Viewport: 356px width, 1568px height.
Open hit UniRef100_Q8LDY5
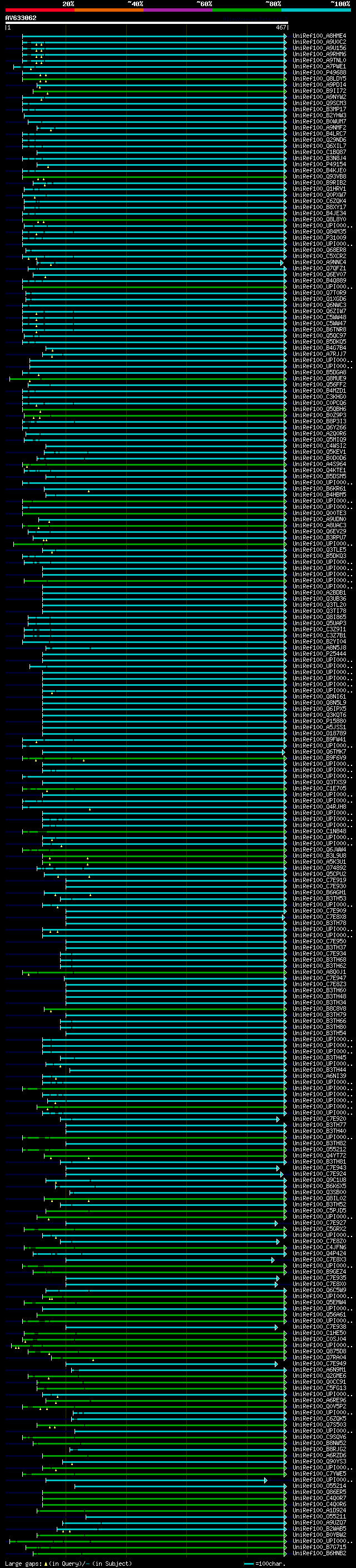tap(319, 78)
